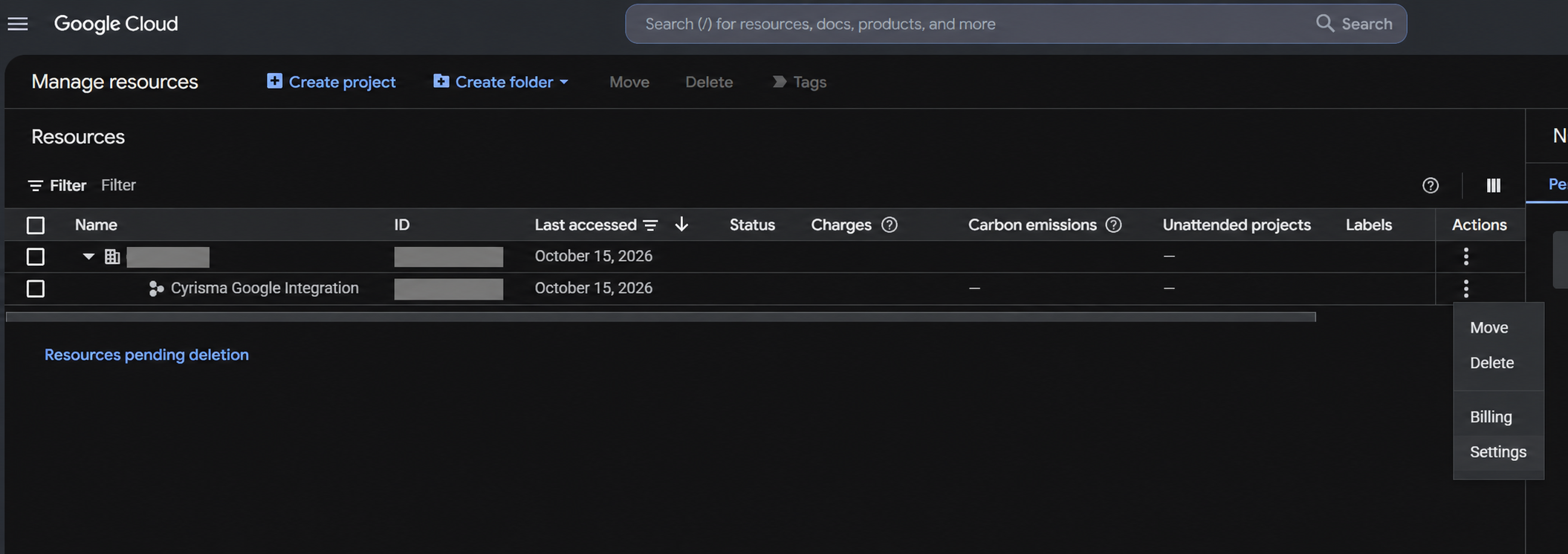1568x554 pixels.
Task: Select Cyrisma Google Integration row checkbox
Action: point(36,289)
